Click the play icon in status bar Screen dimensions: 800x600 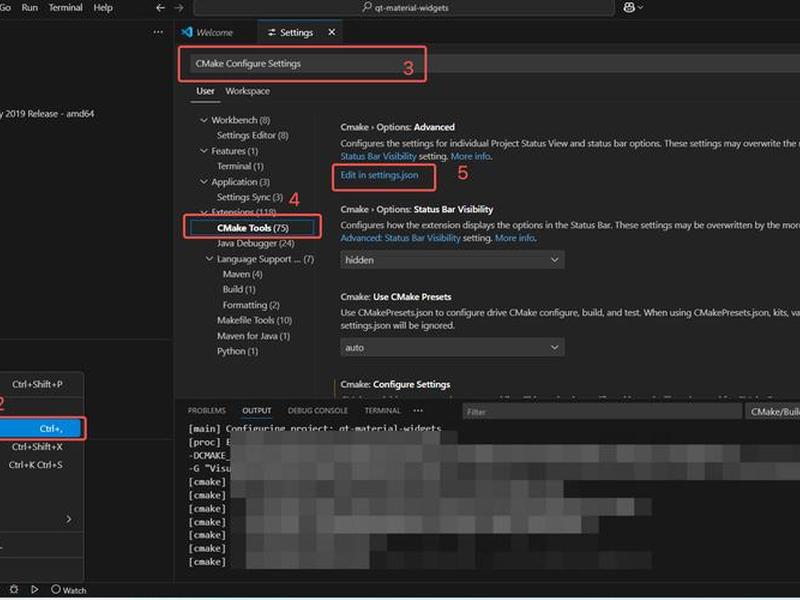[34, 589]
